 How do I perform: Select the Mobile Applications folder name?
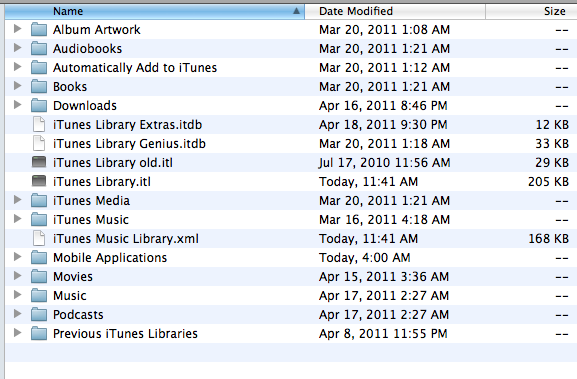point(110,258)
